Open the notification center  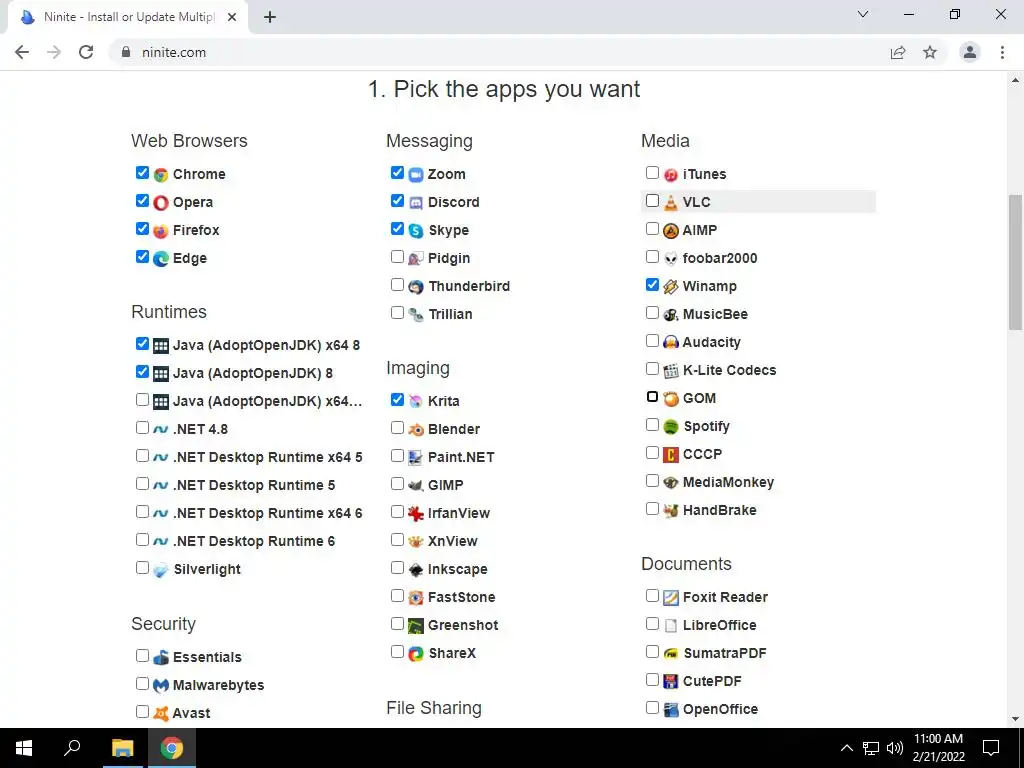991,748
